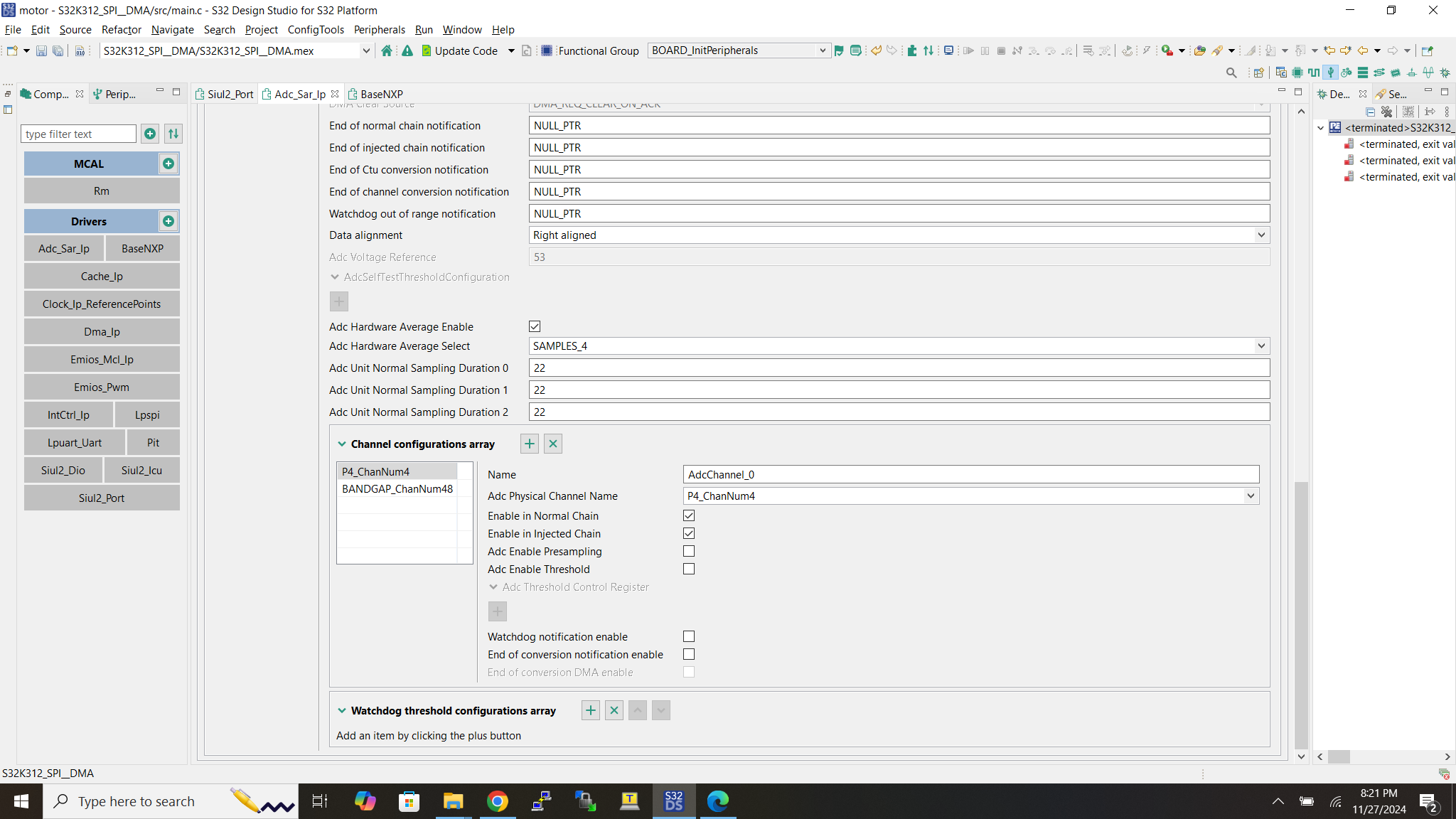Image resolution: width=1456 pixels, height=819 pixels.
Task: Enable Watchdog notification enable
Action: point(688,636)
